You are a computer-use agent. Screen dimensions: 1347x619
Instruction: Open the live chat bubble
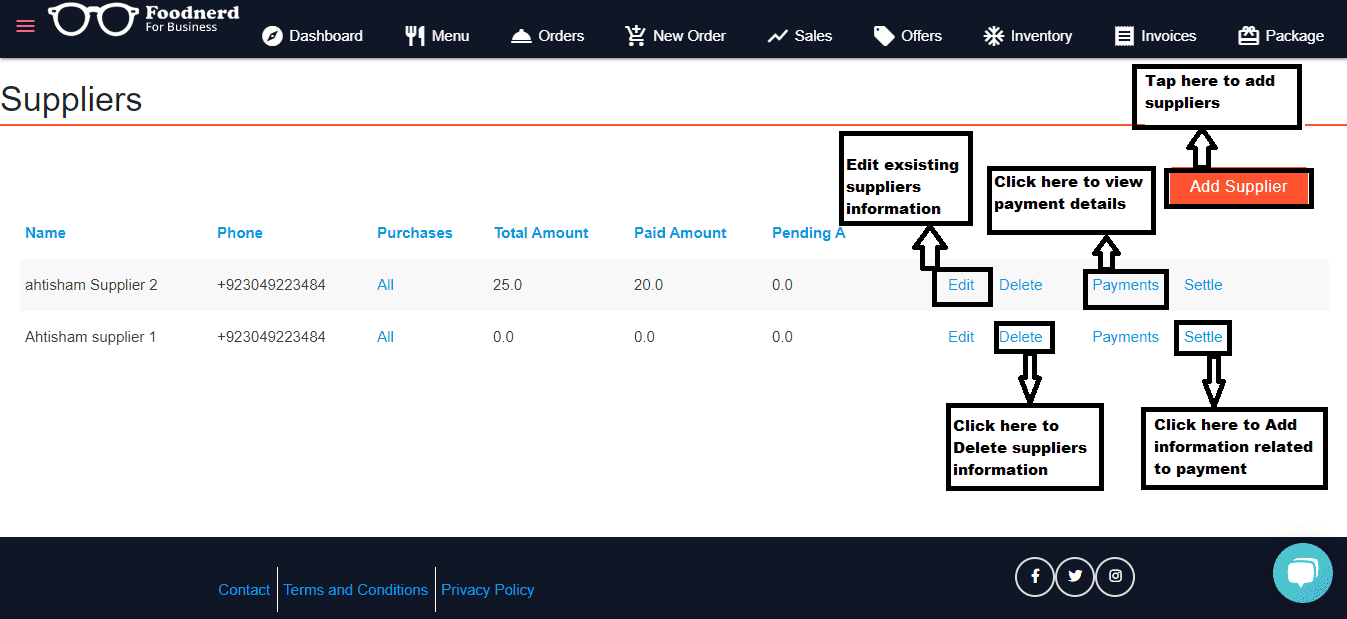1302,573
